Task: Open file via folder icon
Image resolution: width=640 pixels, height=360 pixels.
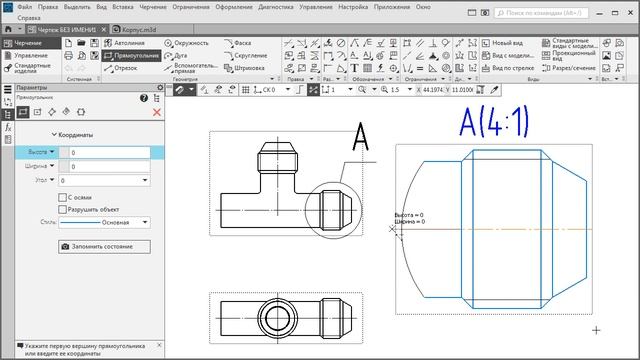Action: click(81, 43)
